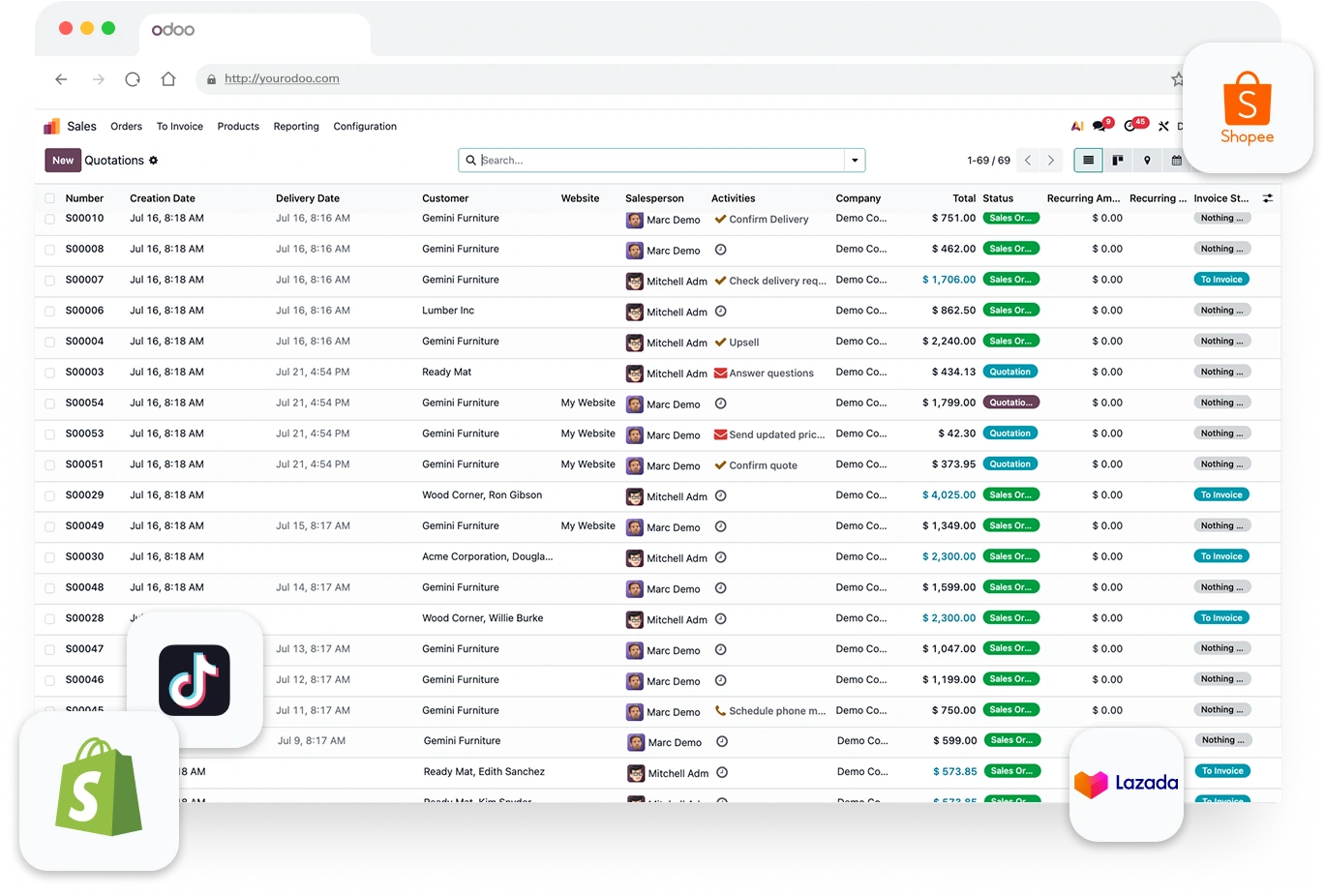Open chat messages icon with 9 badge
The height and width of the screenshot is (896, 1325).
[x=1101, y=125]
